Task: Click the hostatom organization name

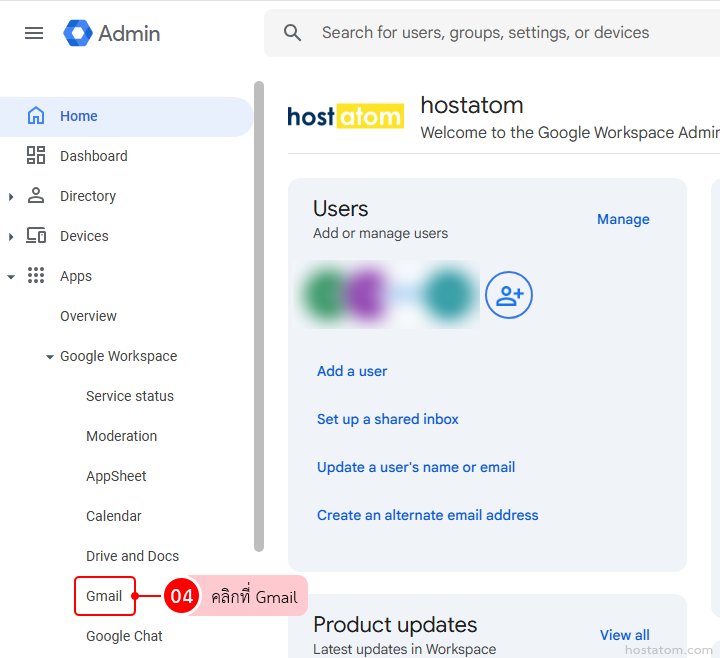Action: click(x=472, y=105)
